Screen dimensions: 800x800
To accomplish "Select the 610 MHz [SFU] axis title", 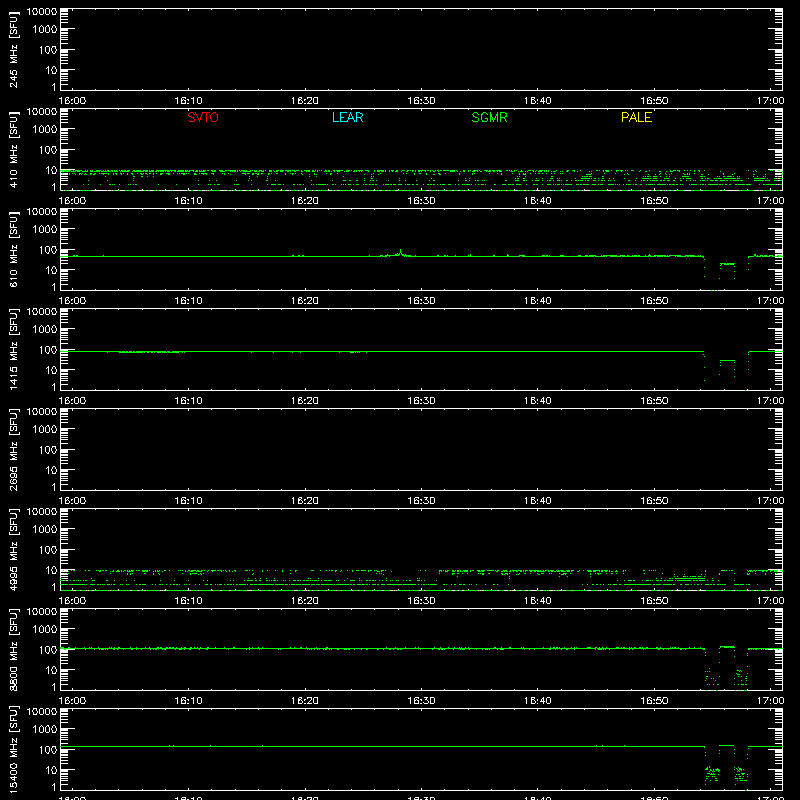I will (x=13, y=249).
